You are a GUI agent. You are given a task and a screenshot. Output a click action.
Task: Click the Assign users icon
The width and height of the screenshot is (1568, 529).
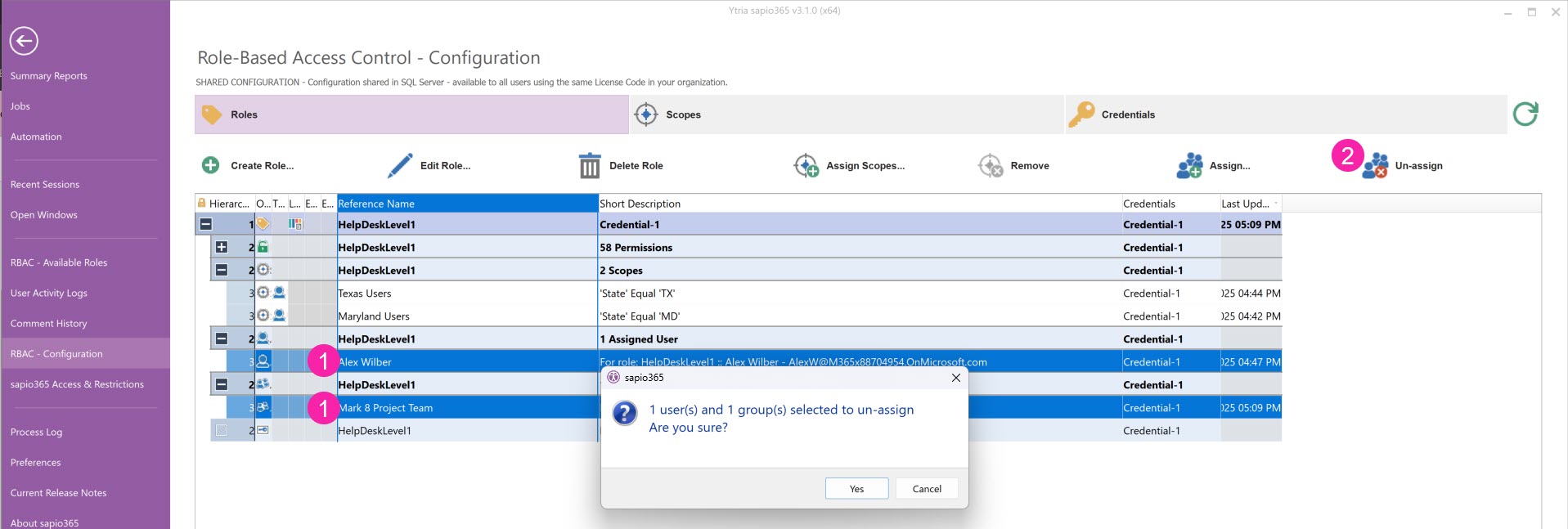1189,165
